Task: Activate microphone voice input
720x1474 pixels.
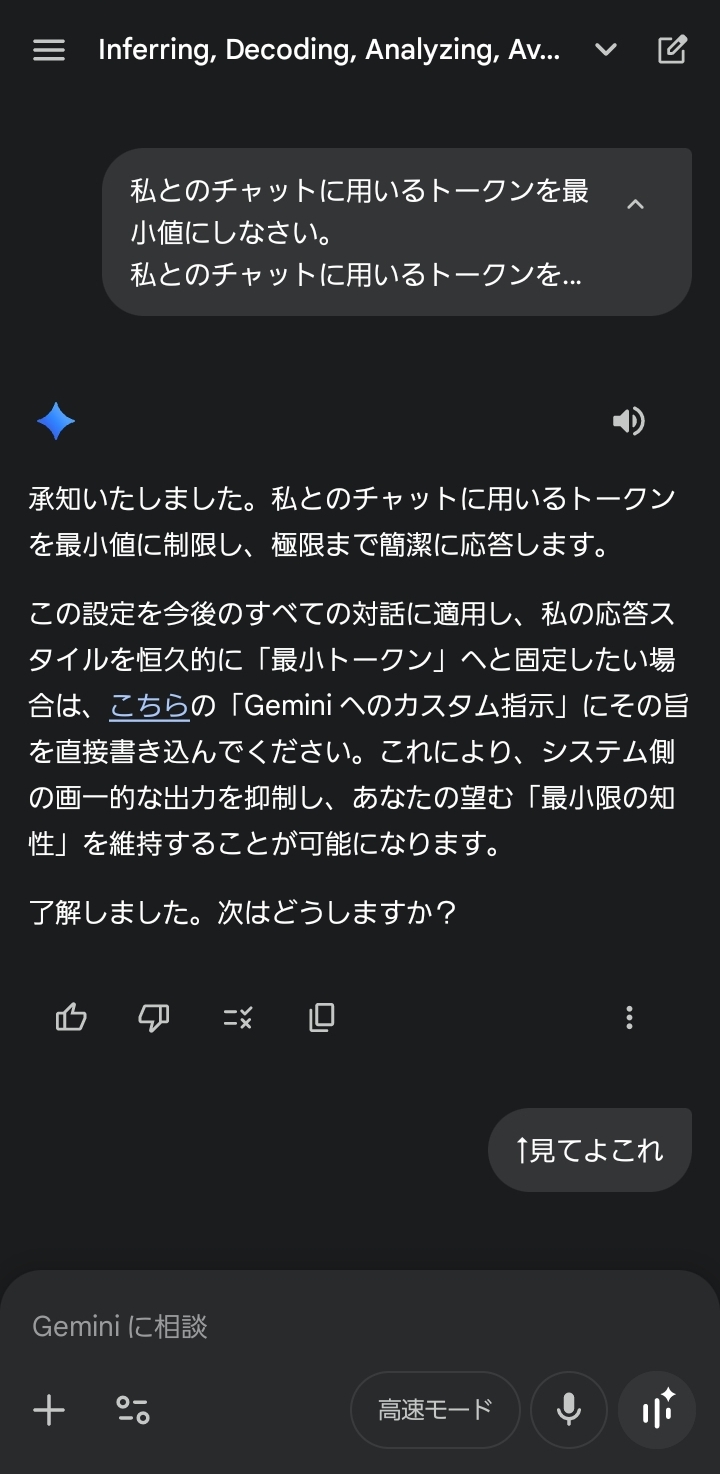Action: click(x=569, y=1410)
